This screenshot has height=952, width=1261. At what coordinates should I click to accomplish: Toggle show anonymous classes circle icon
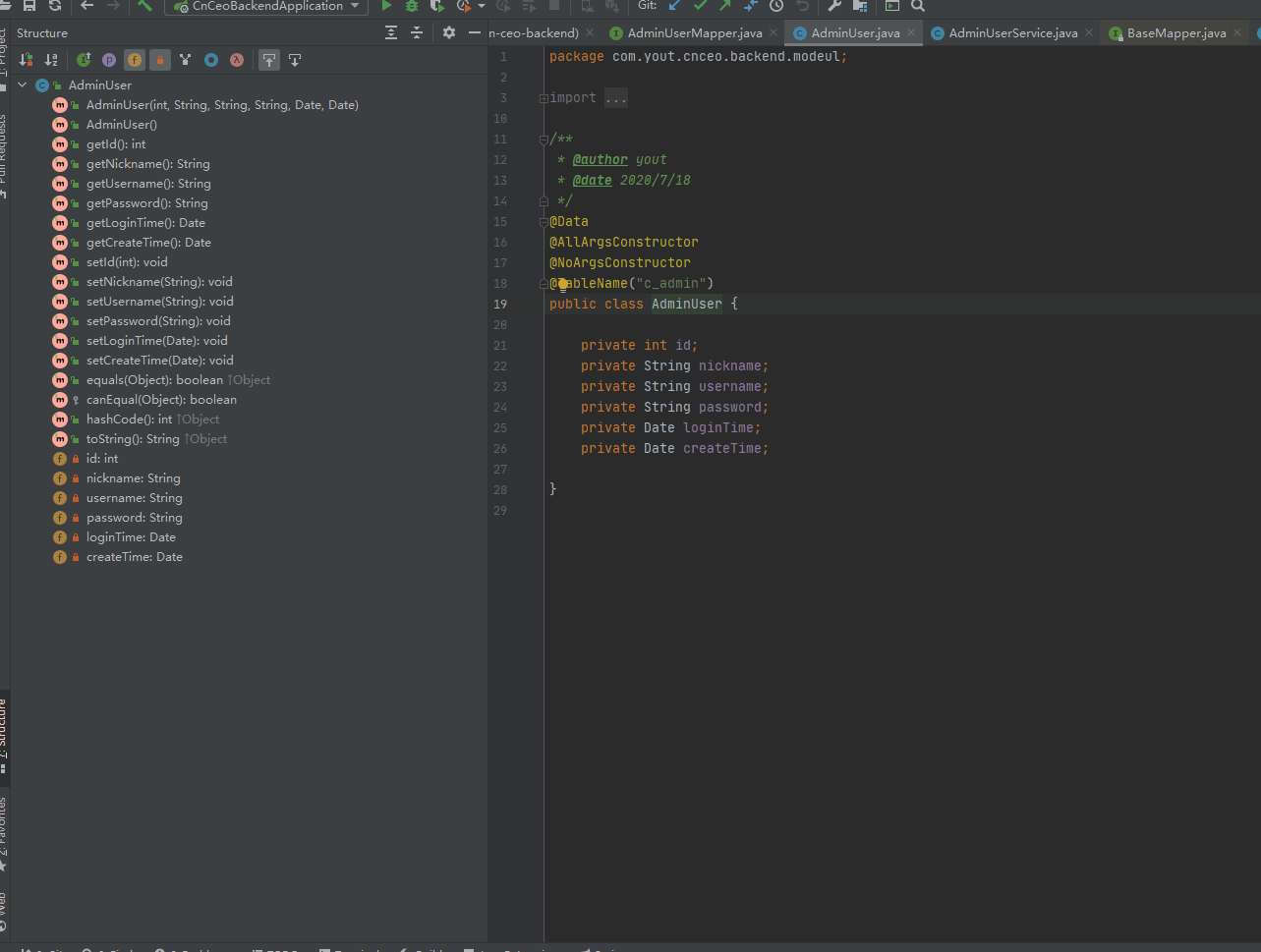[211, 60]
